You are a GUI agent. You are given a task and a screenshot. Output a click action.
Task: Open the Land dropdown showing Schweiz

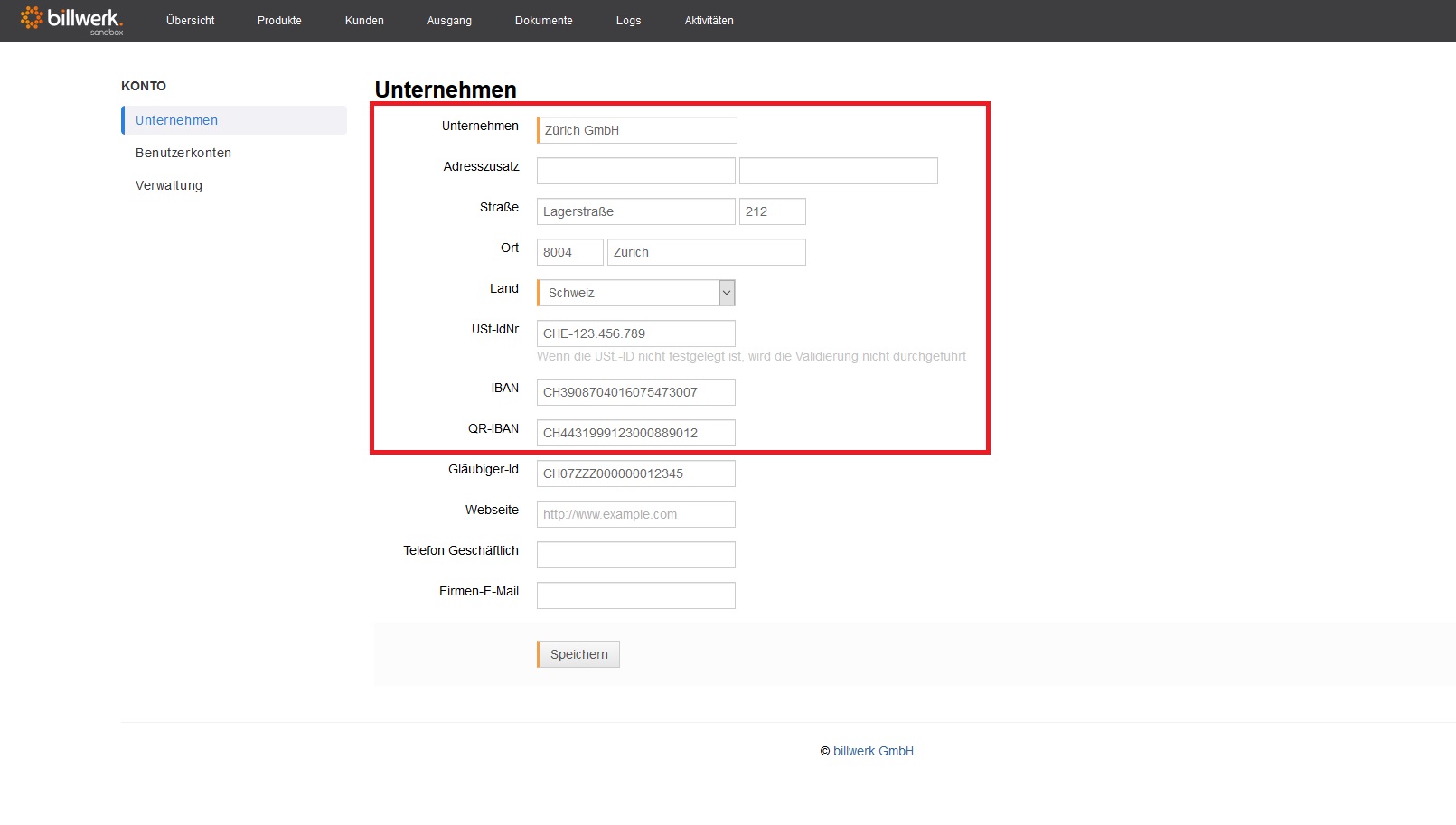(x=636, y=293)
